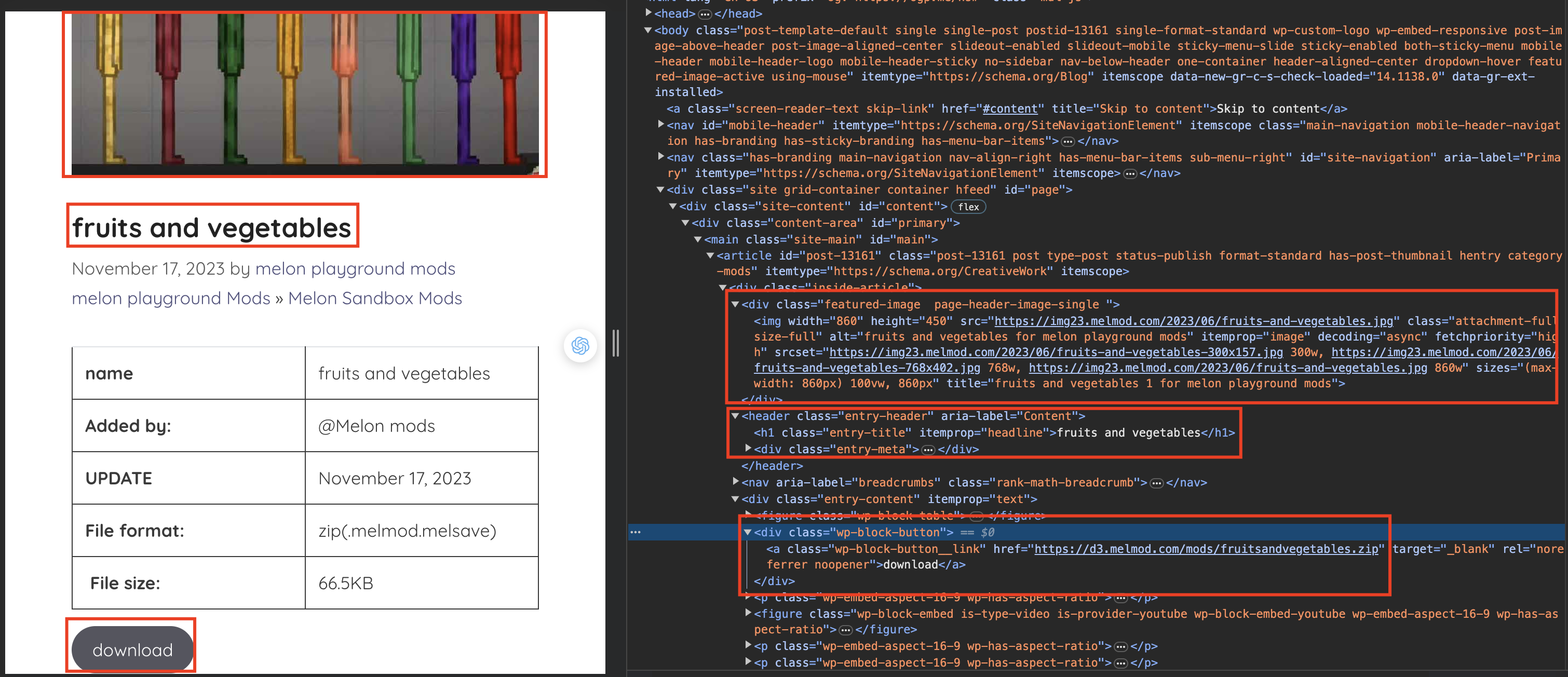
Task: Collapse the entry-header header node
Action: 735,416
